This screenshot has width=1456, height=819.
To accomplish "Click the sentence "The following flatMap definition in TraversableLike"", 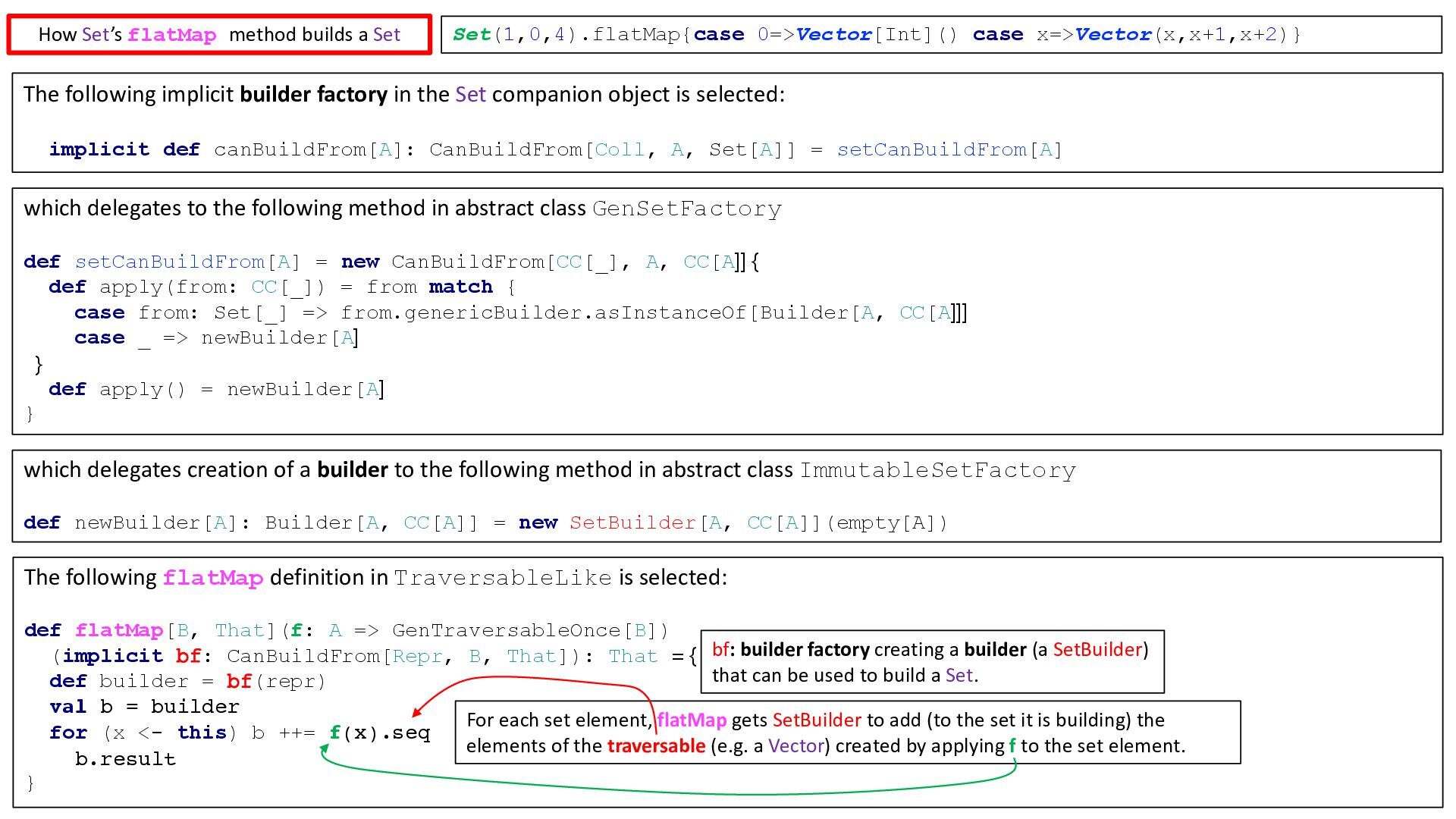I will tap(375, 578).
